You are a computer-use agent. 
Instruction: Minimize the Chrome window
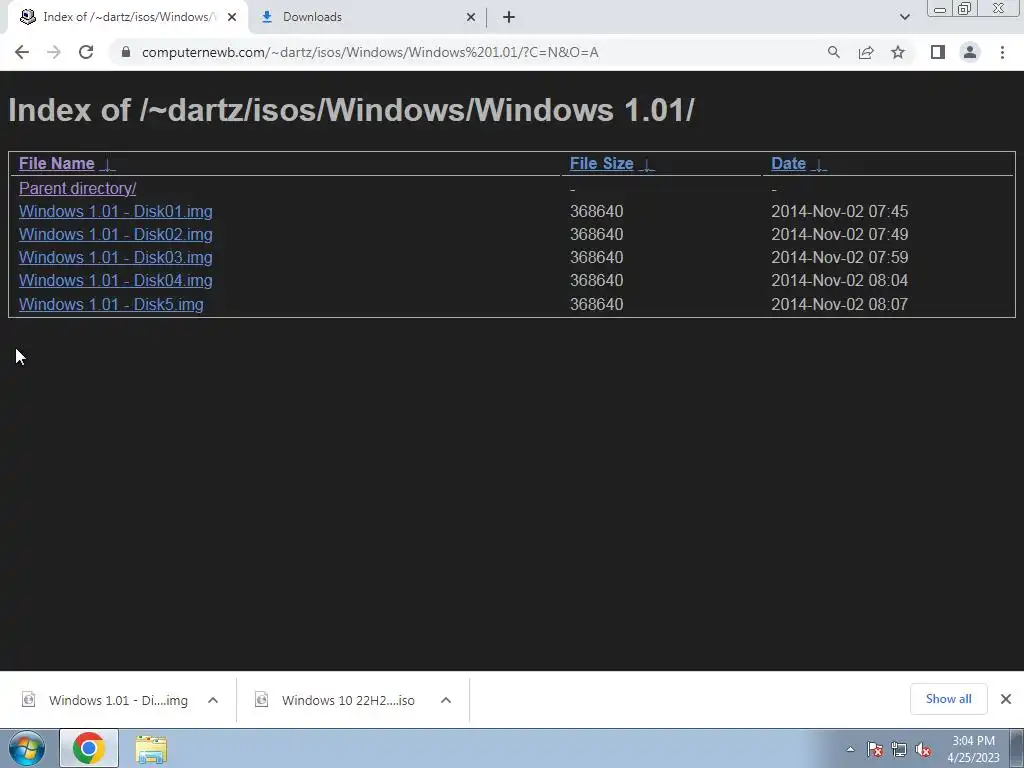[940, 9]
